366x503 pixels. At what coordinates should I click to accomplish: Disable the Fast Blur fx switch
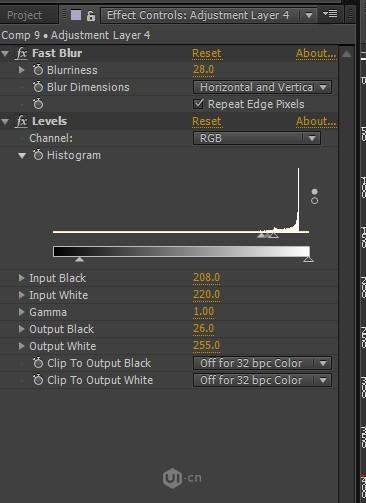22,53
